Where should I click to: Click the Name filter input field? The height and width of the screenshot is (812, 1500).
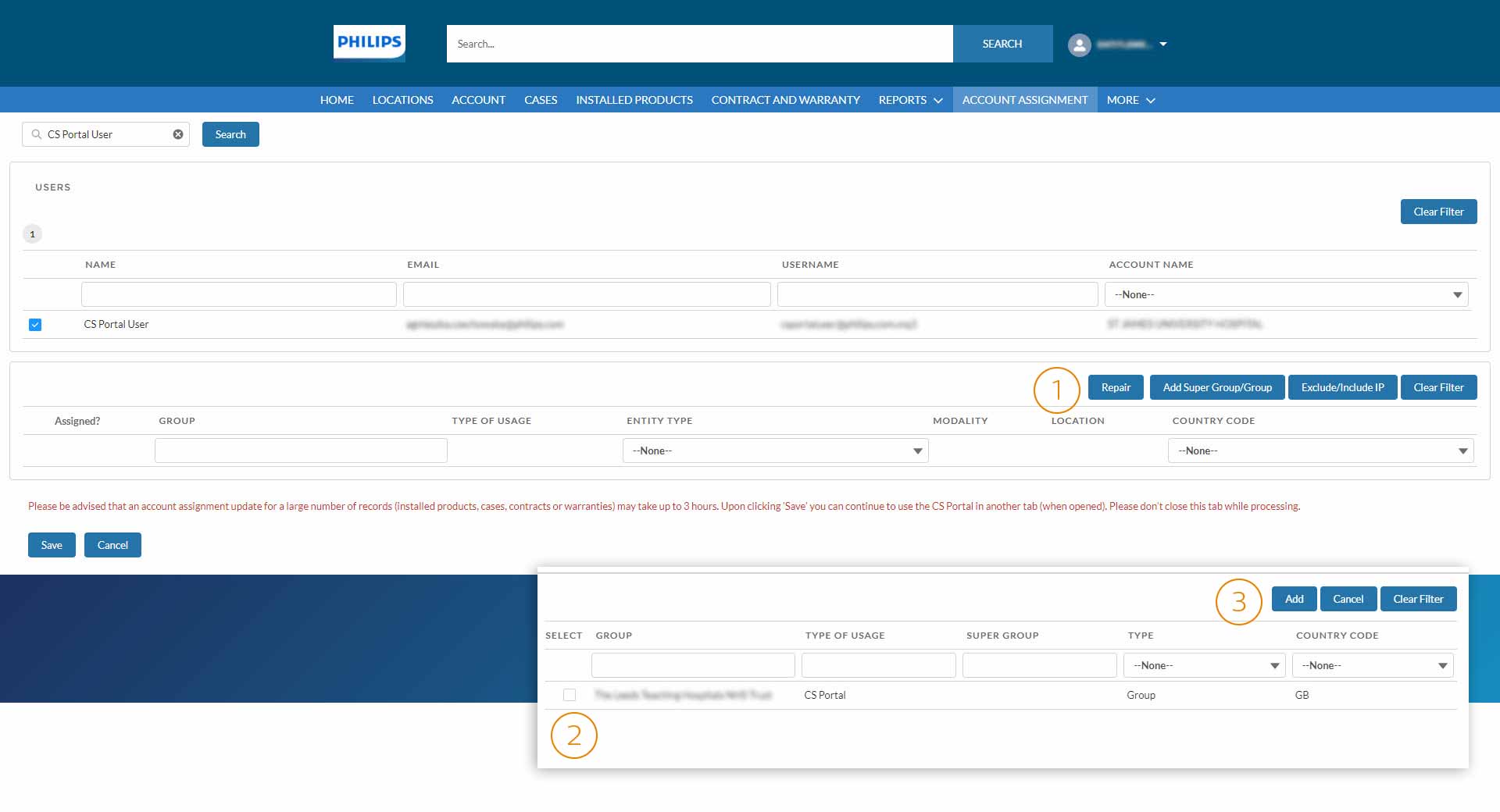[x=238, y=294]
